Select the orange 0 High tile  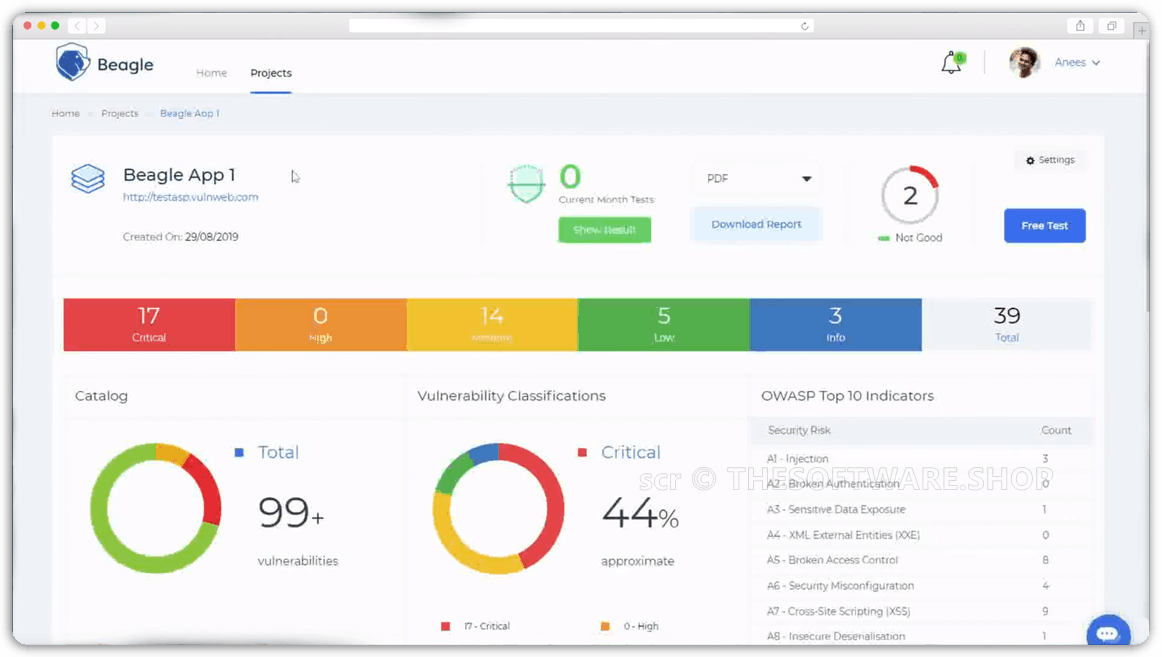321,324
